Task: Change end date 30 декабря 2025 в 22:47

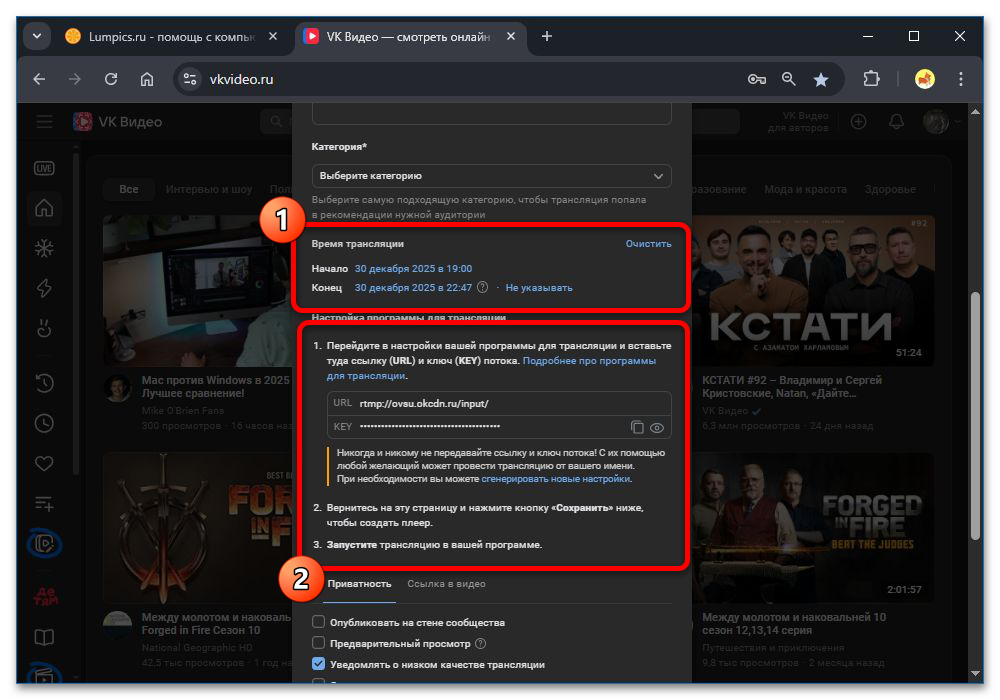Action: [x=413, y=288]
